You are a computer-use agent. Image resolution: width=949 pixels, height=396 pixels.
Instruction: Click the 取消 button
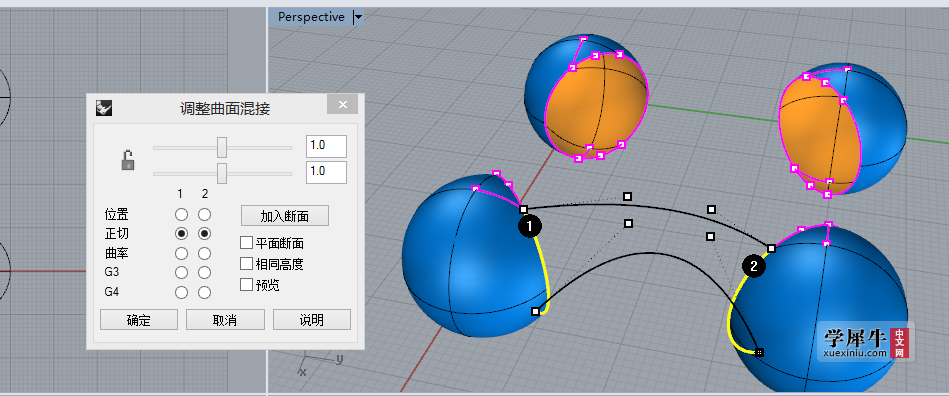225,320
